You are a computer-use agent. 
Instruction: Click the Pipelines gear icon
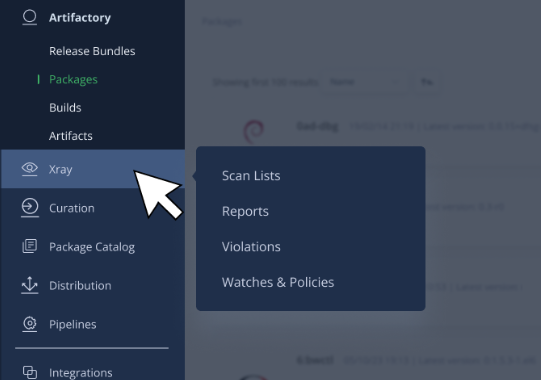pyautogui.click(x=30, y=324)
